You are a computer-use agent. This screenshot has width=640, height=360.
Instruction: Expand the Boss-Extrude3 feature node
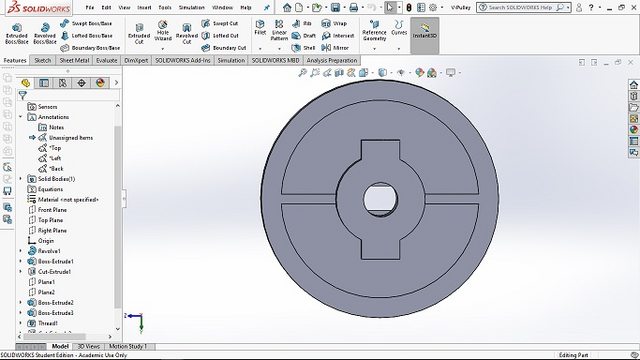[21, 313]
